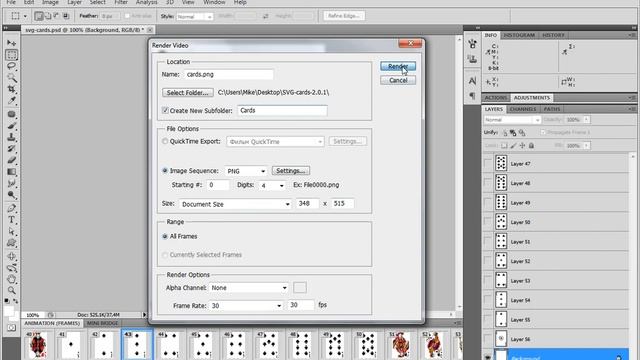Toggle visibility of Layer 53
640x360 pixels.
point(488,280)
